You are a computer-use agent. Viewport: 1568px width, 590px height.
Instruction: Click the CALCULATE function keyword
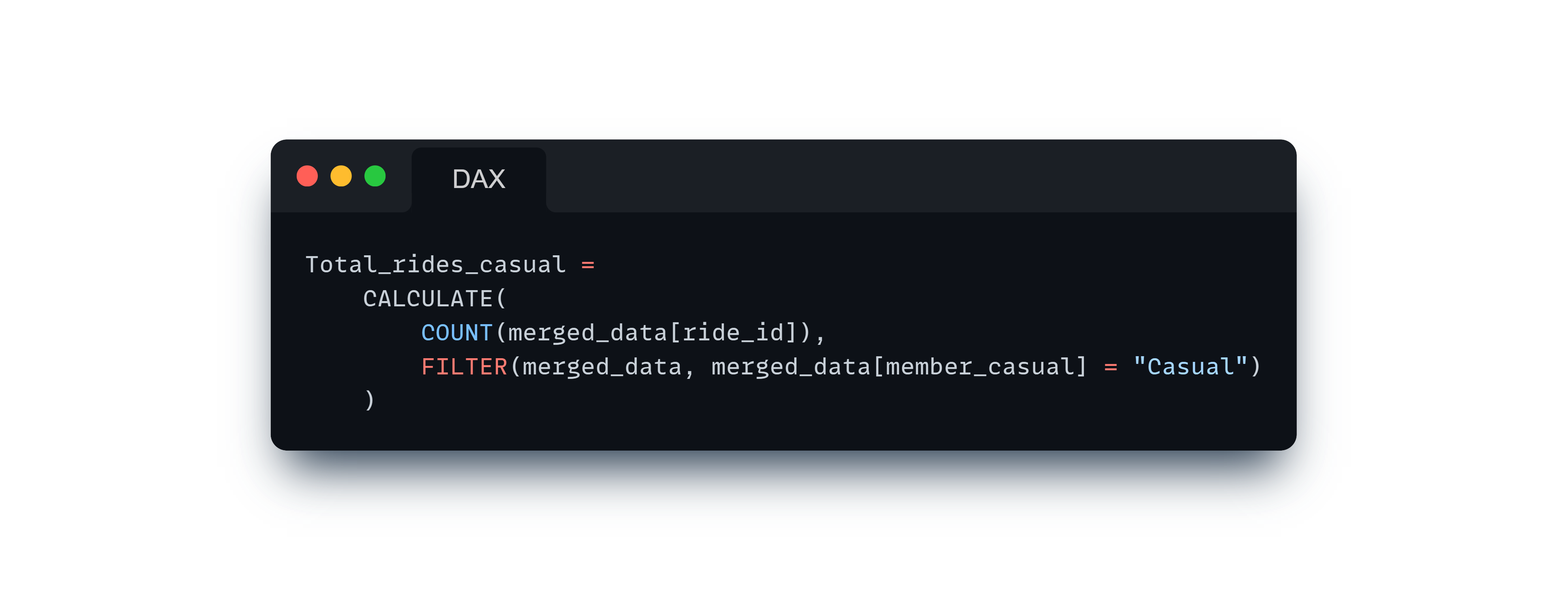[427, 299]
